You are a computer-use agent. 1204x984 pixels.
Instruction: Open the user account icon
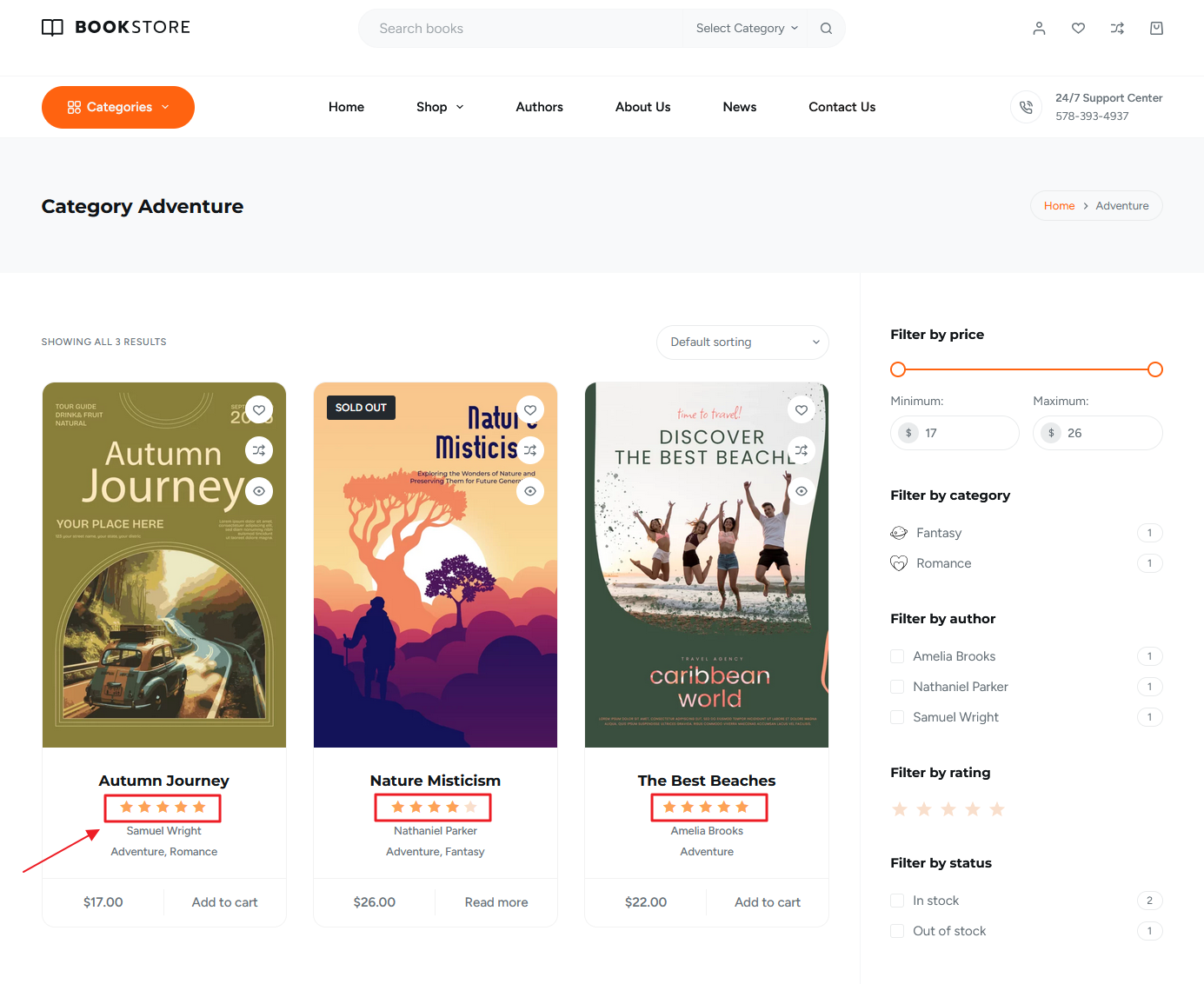click(x=1039, y=29)
